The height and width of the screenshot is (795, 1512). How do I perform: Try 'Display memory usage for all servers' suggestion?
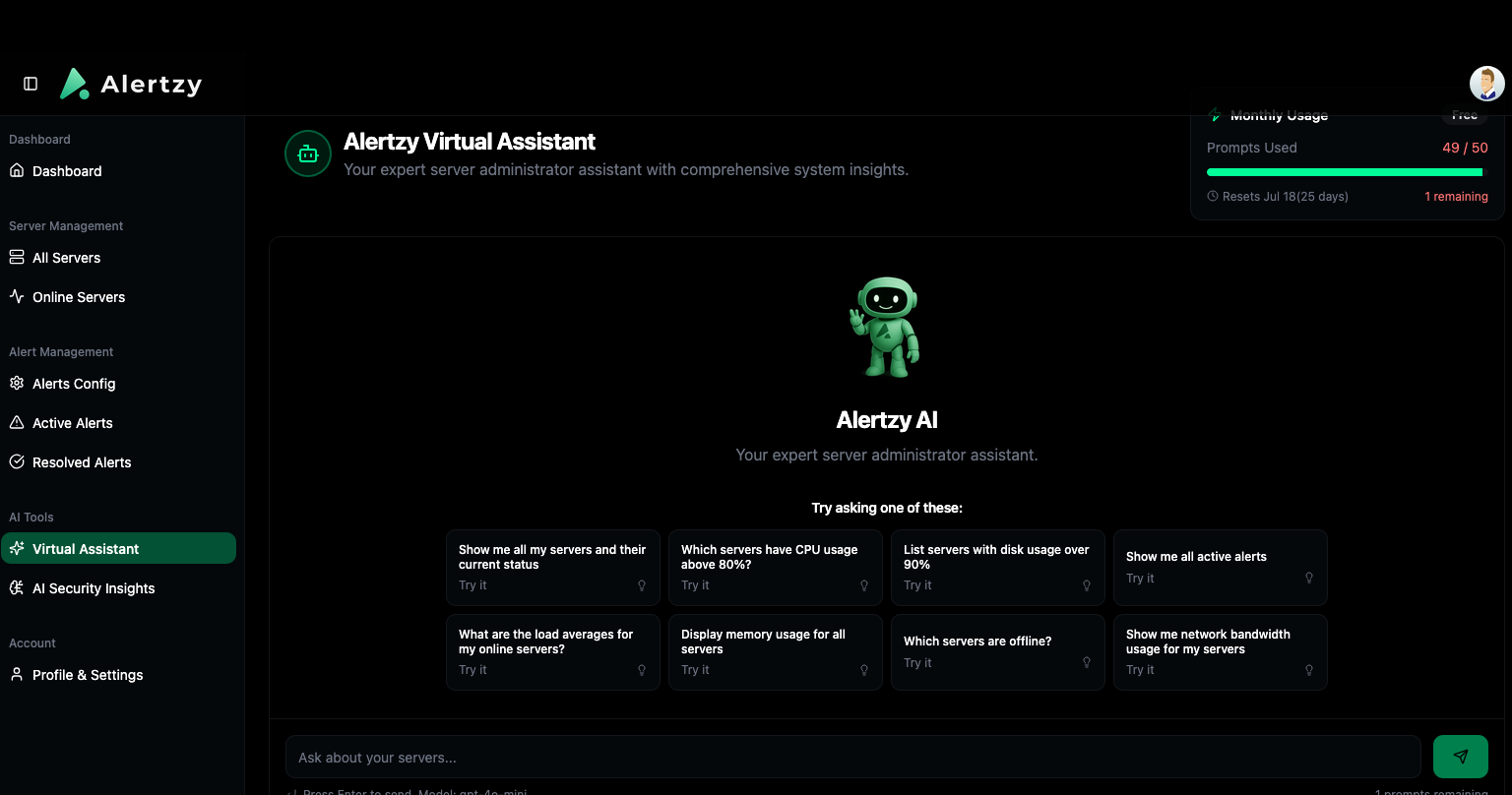tap(776, 652)
